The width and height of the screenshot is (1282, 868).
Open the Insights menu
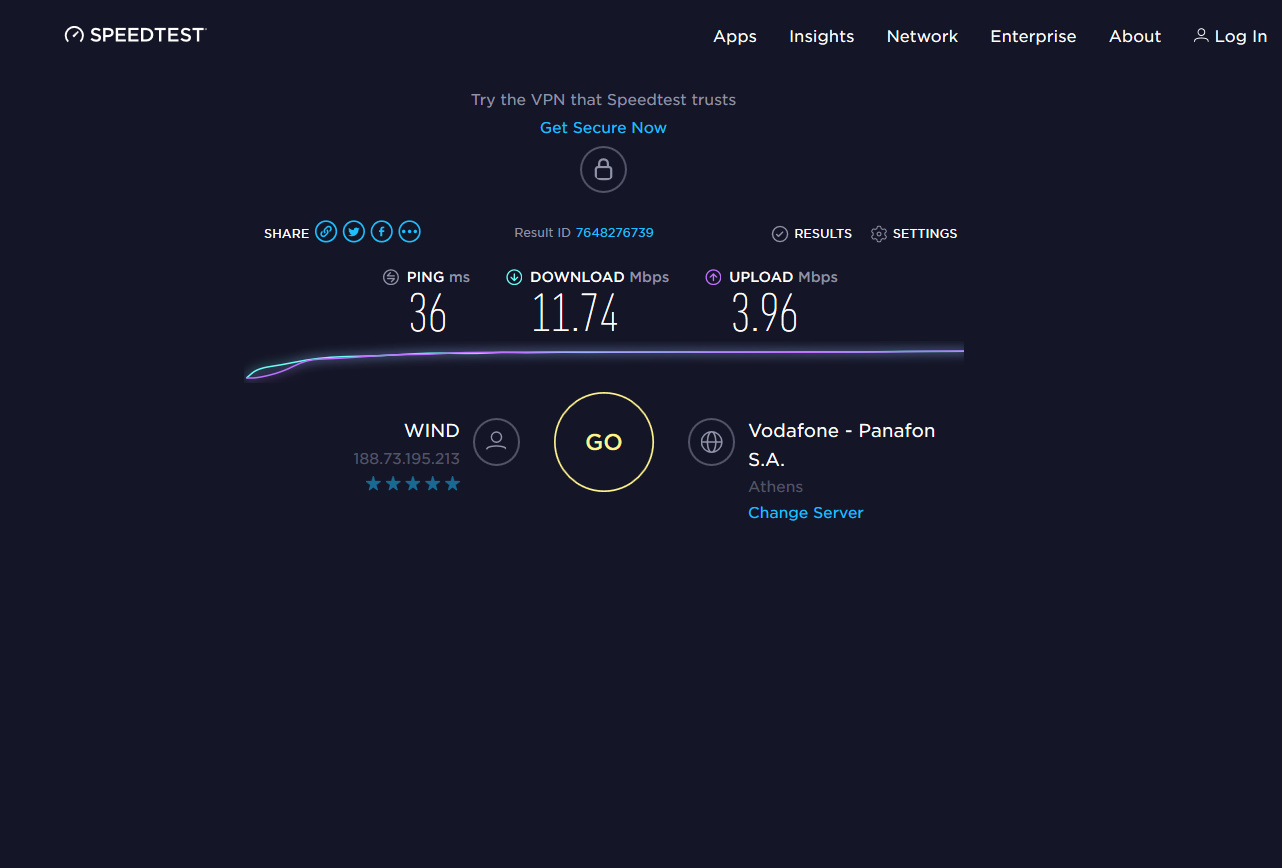822,36
